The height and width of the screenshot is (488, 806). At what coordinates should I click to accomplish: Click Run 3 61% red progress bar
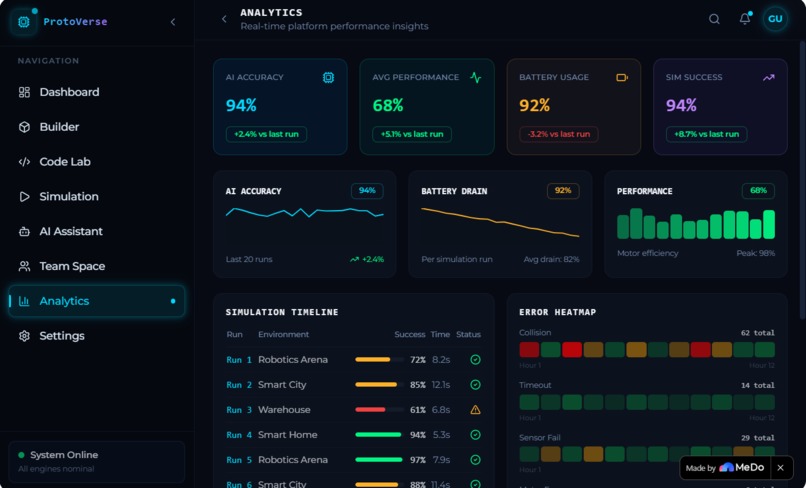pos(379,410)
